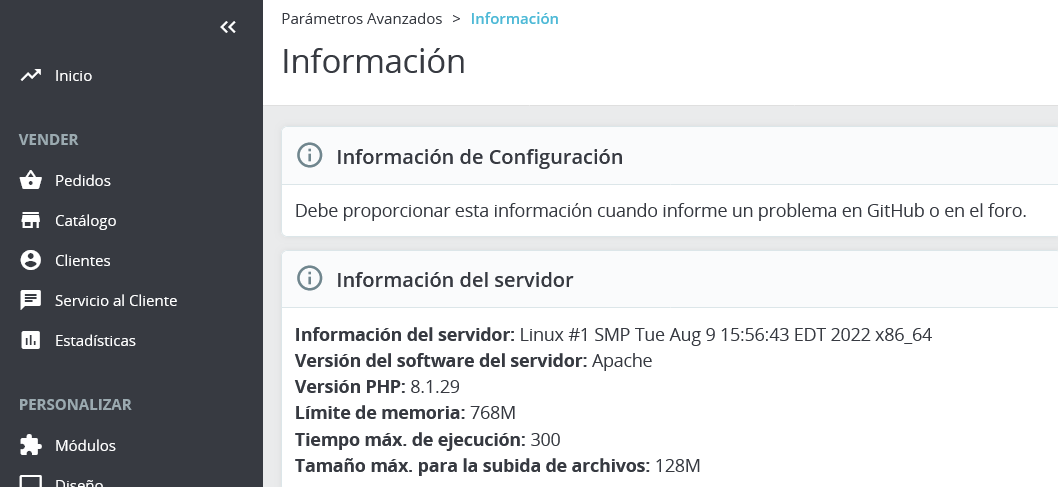
Task: Click the Clientes person icon
Action: tap(31, 261)
